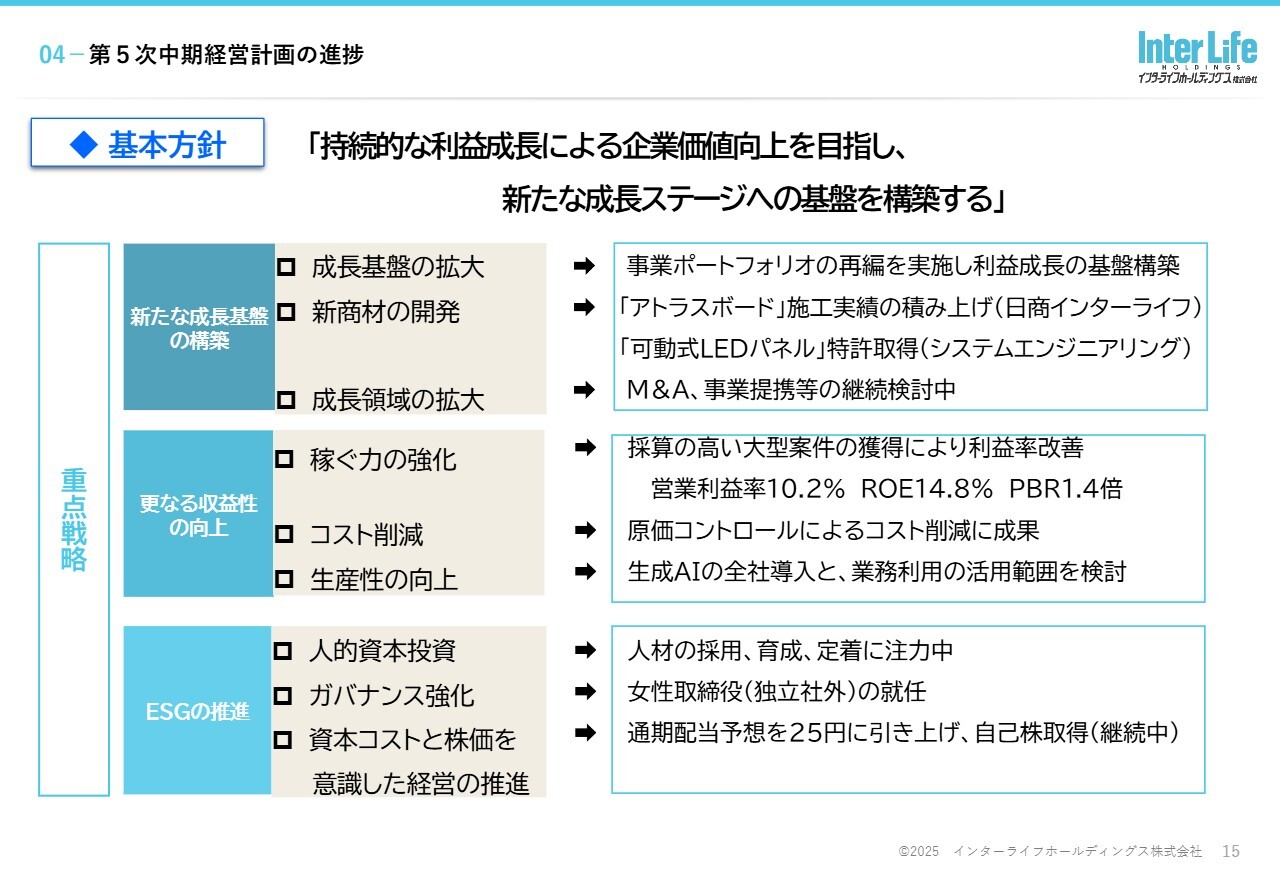
Task: Click the page number 15
Action: tap(1231, 851)
